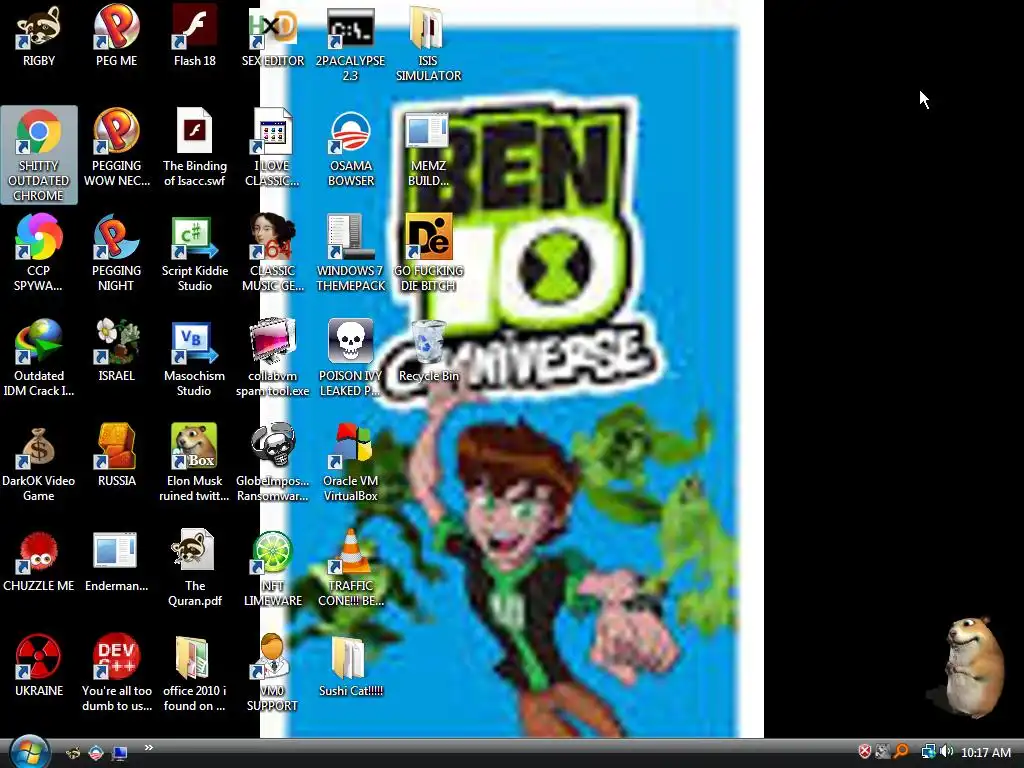Screen dimensions: 1024x768
Task: Select the DarkOK Video Game money bag shortcut
Action: [x=39, y=463]
